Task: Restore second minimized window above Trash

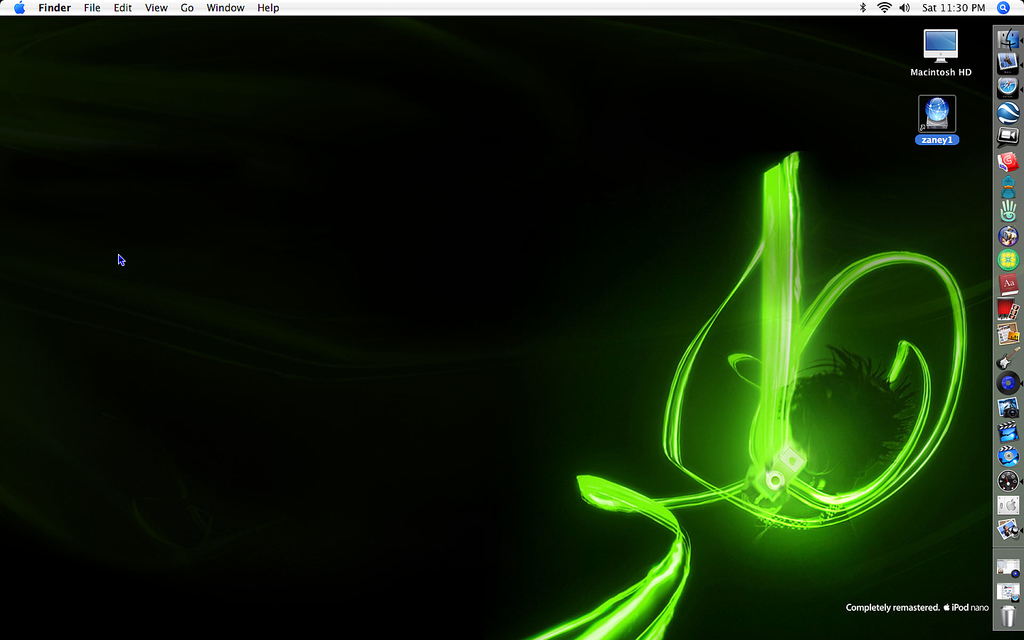Action: pyautogui.click(x=1008, y=592)
